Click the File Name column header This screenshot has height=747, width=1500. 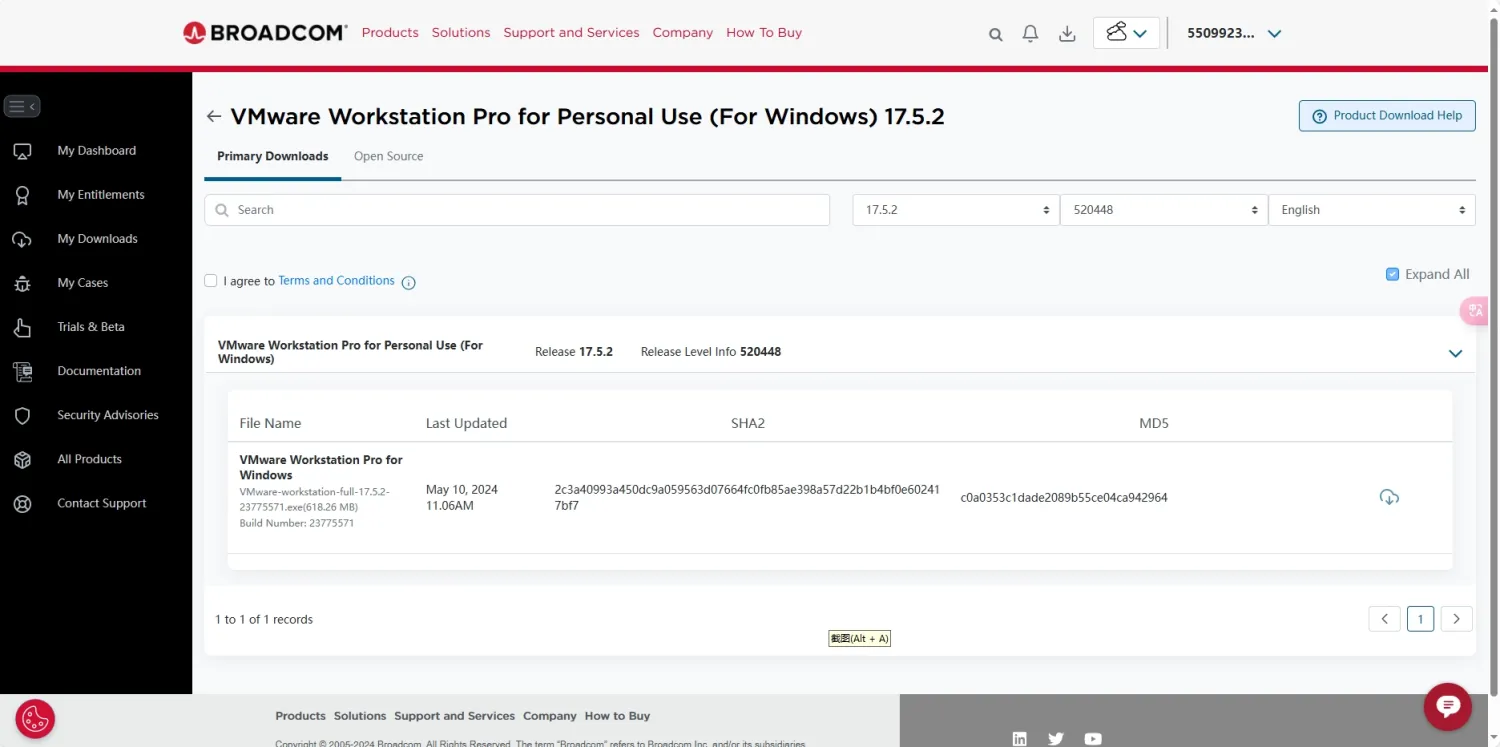[x=270, y=424]
